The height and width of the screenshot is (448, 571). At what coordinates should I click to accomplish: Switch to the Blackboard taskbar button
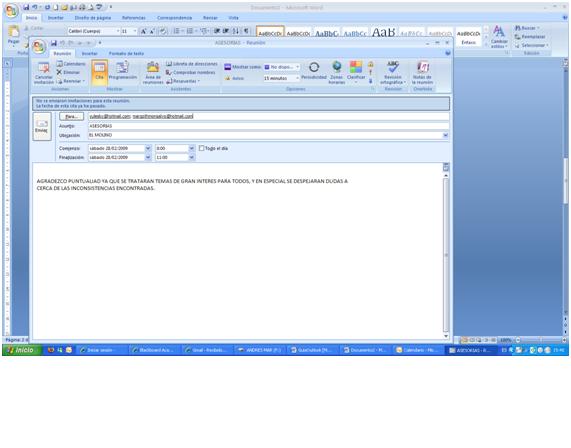[x=155, y=350]
